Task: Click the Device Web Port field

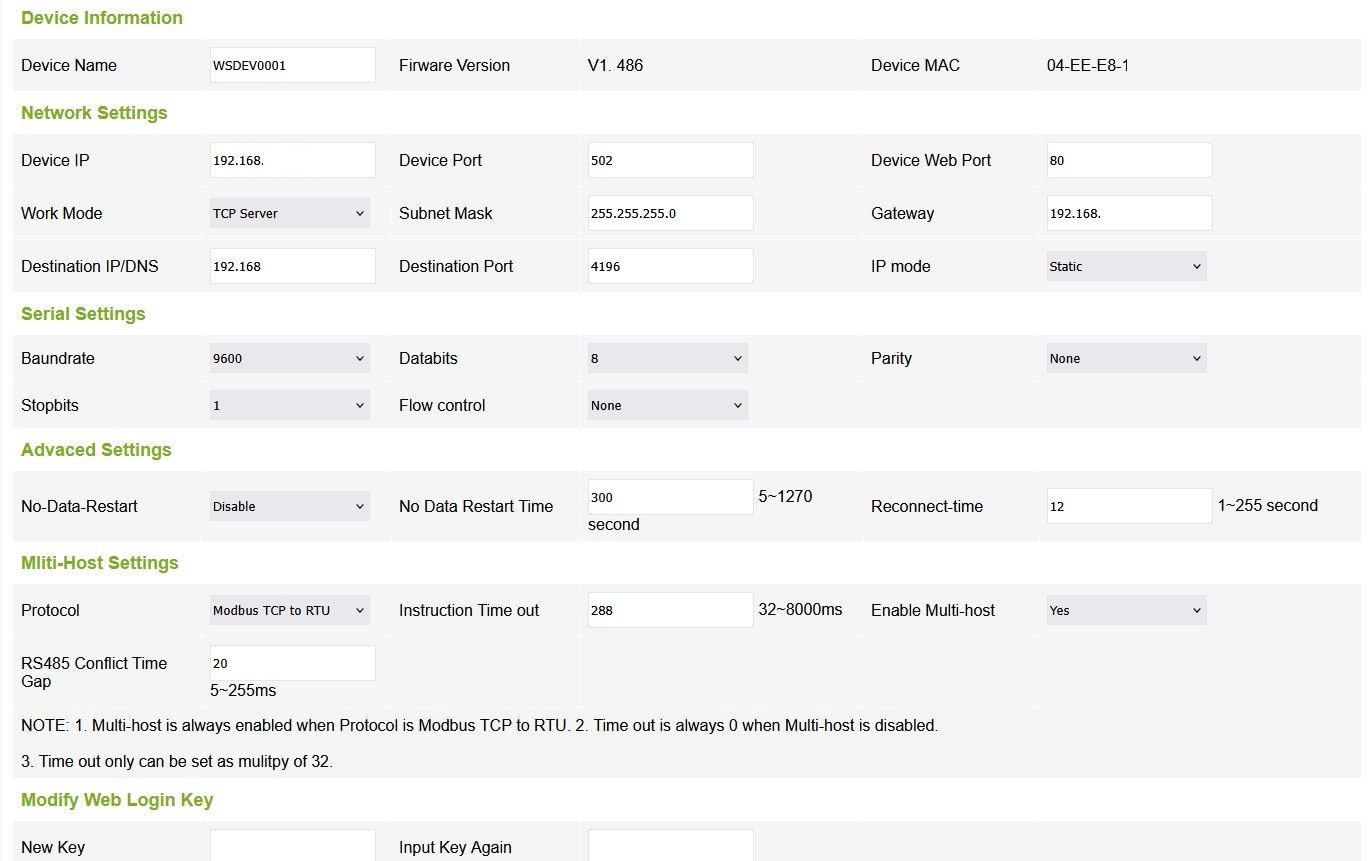Action: (1129, 160)
